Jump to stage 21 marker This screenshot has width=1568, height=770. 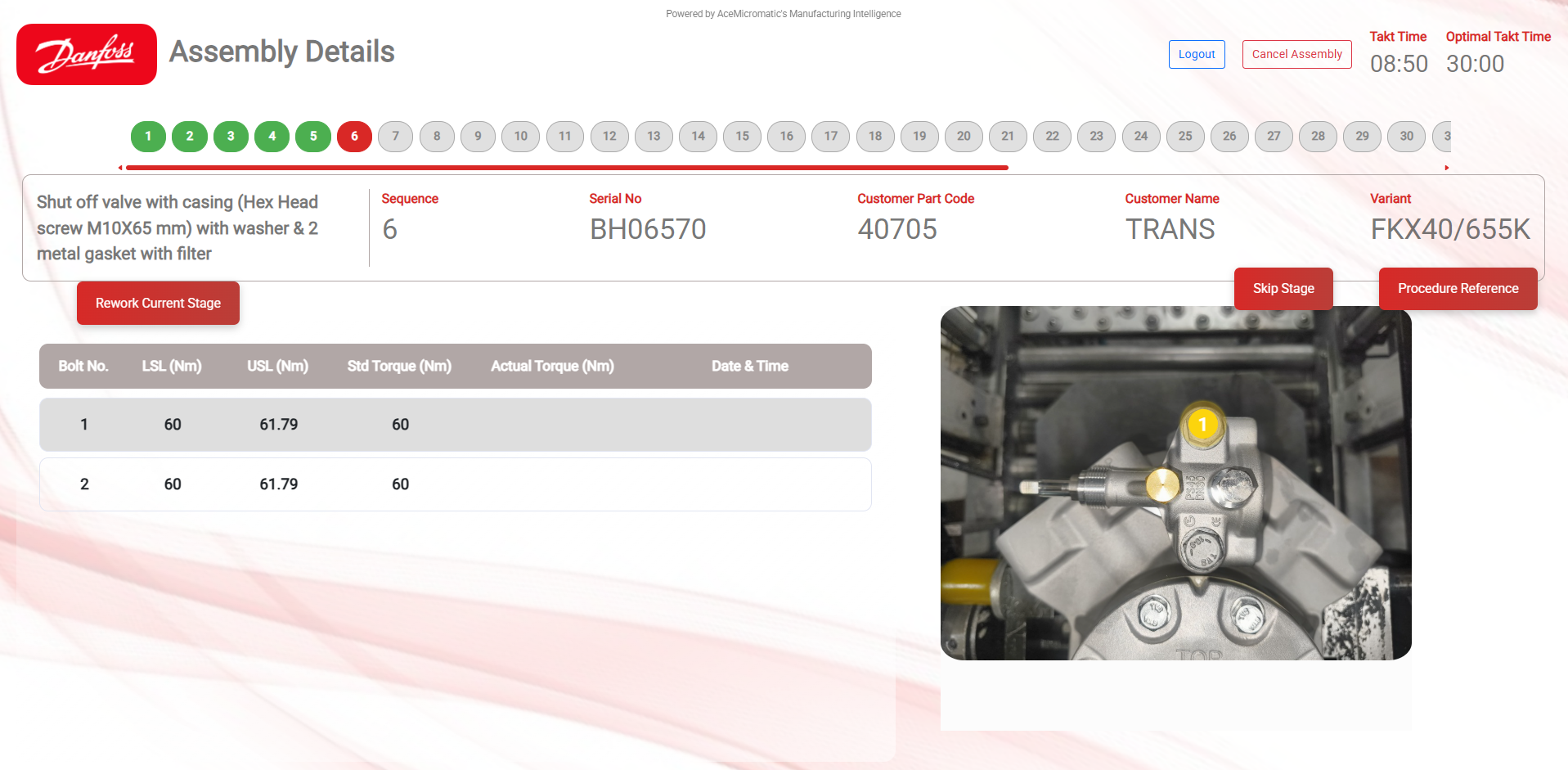tap(1008, 137)
